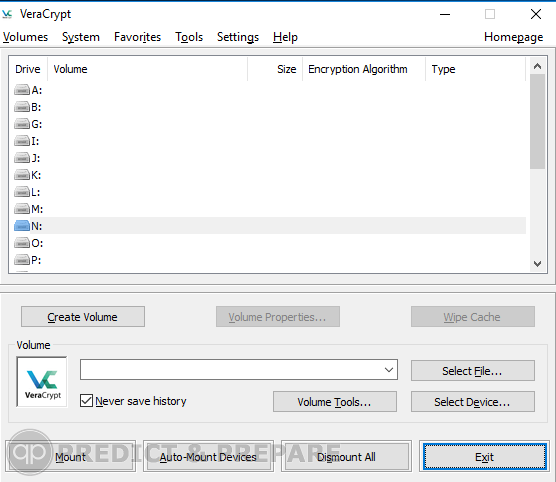Pick the M: drive slot icon
Viewport: 556px width, 482px height.
point(22,209)
